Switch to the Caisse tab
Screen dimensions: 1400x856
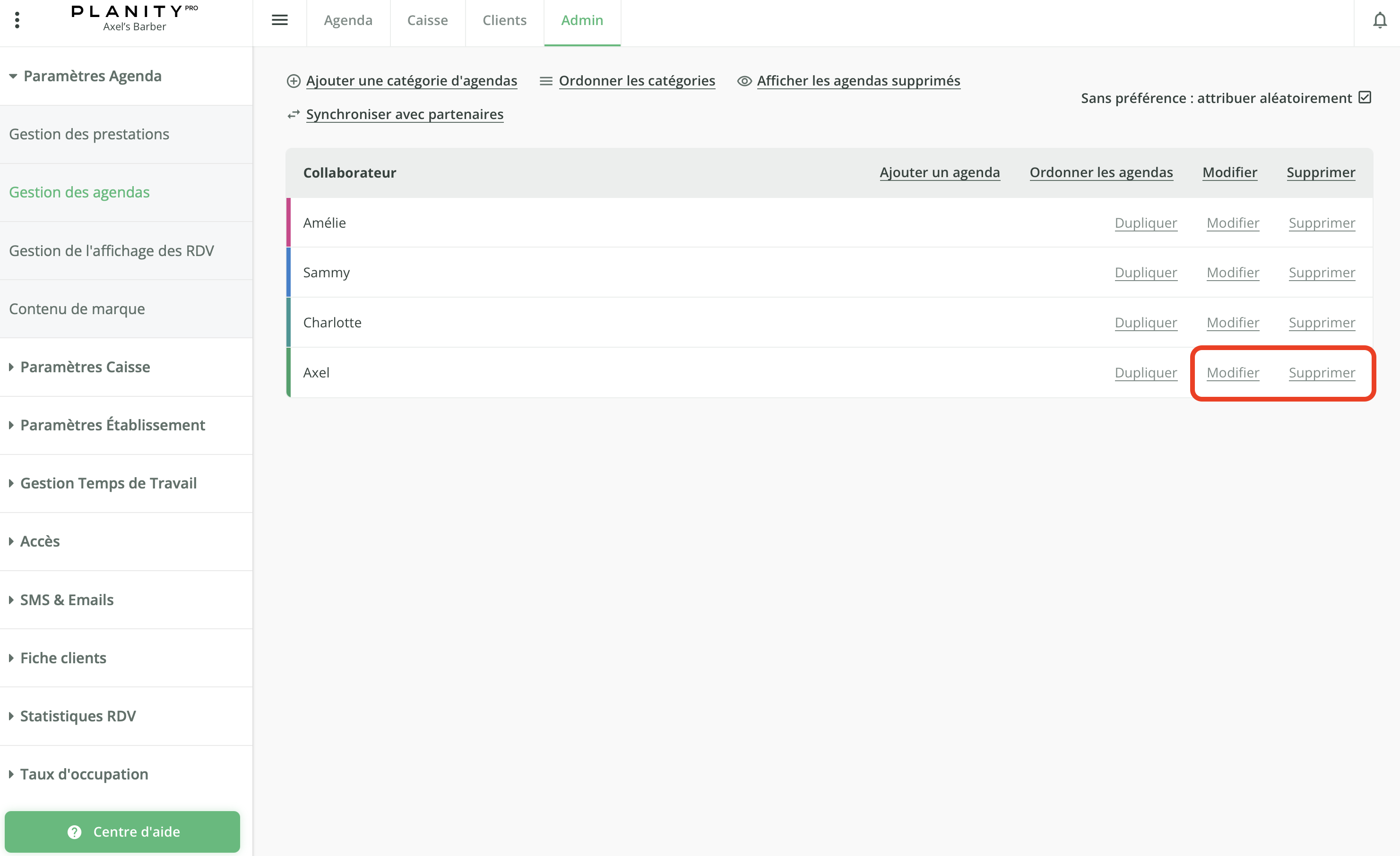[x=427, y=20]
